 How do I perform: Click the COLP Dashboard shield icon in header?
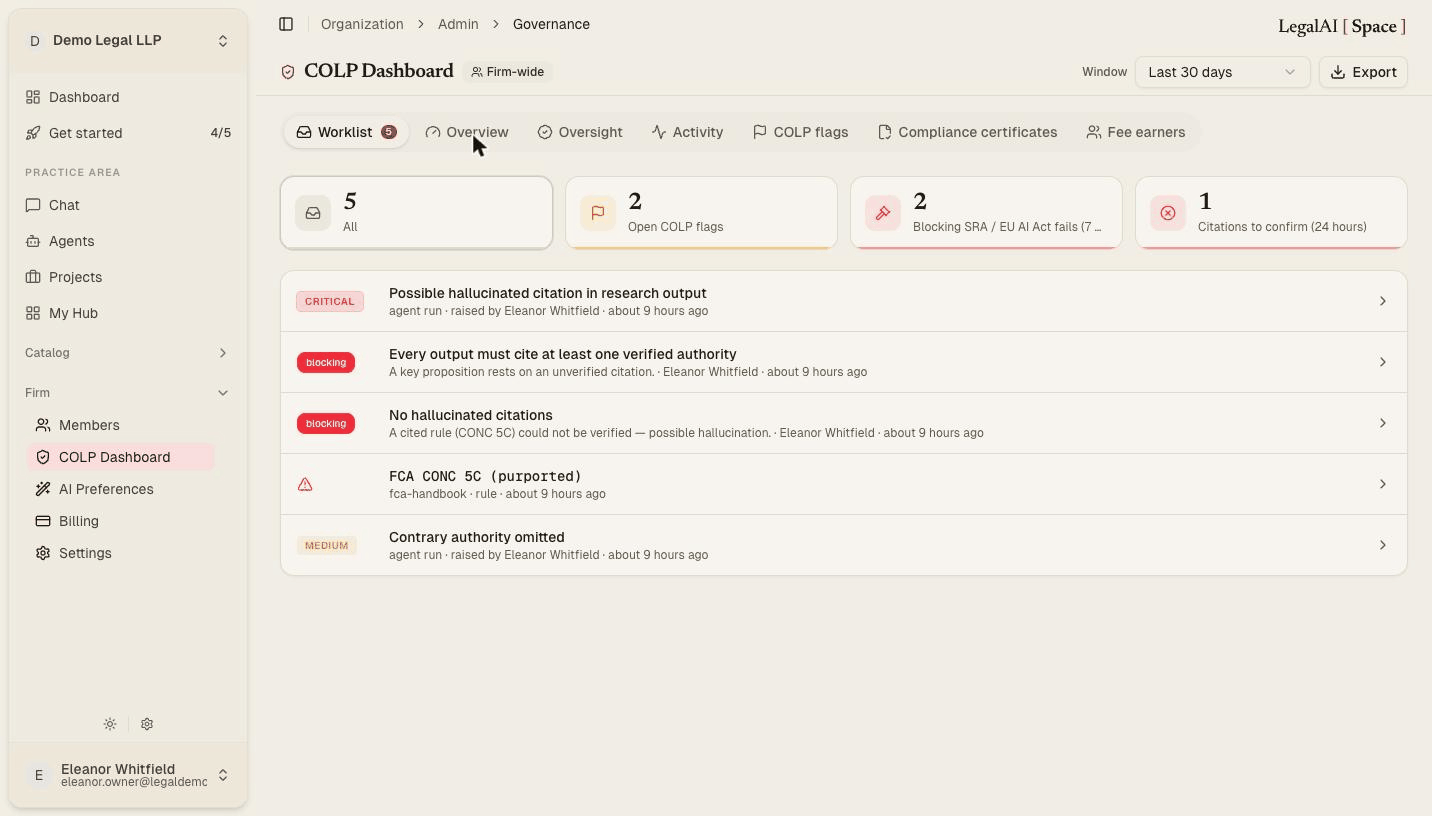(288, 72)
